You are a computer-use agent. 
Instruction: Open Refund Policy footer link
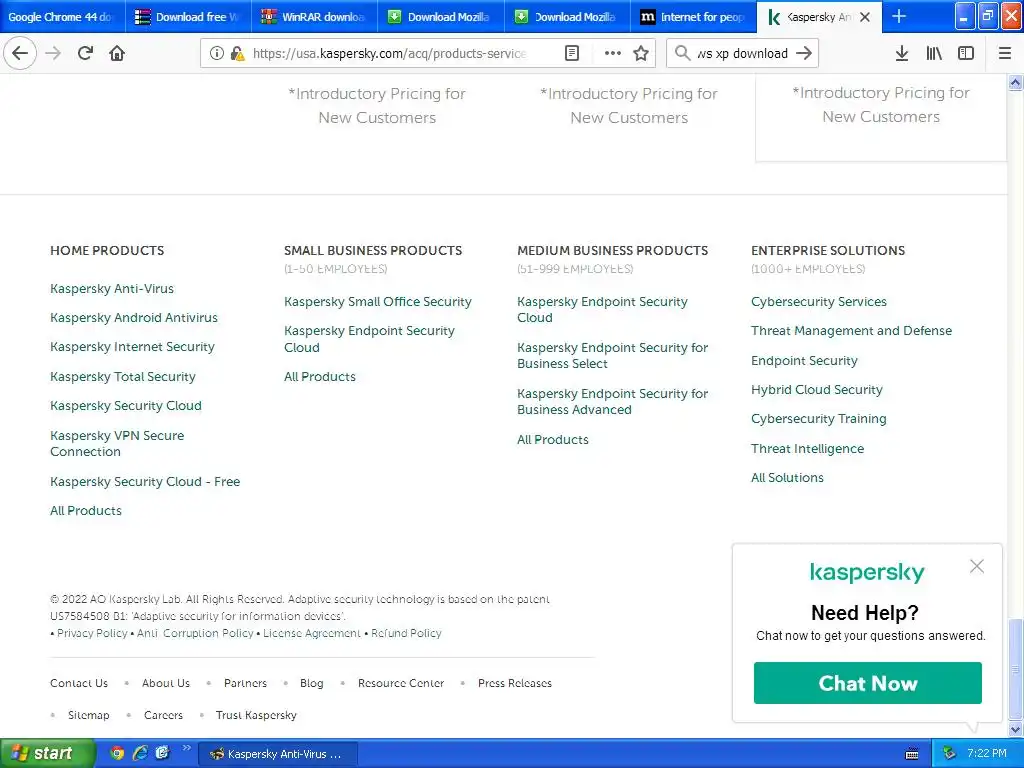tap(406, 633)
